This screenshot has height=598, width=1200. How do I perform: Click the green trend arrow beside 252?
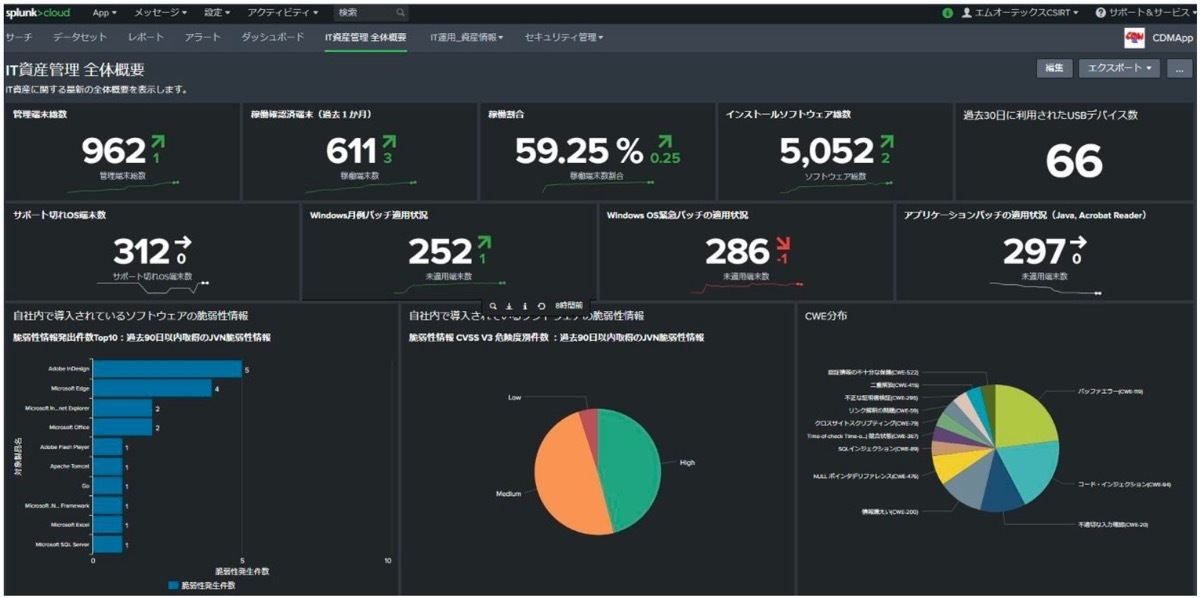click(485, 243)
